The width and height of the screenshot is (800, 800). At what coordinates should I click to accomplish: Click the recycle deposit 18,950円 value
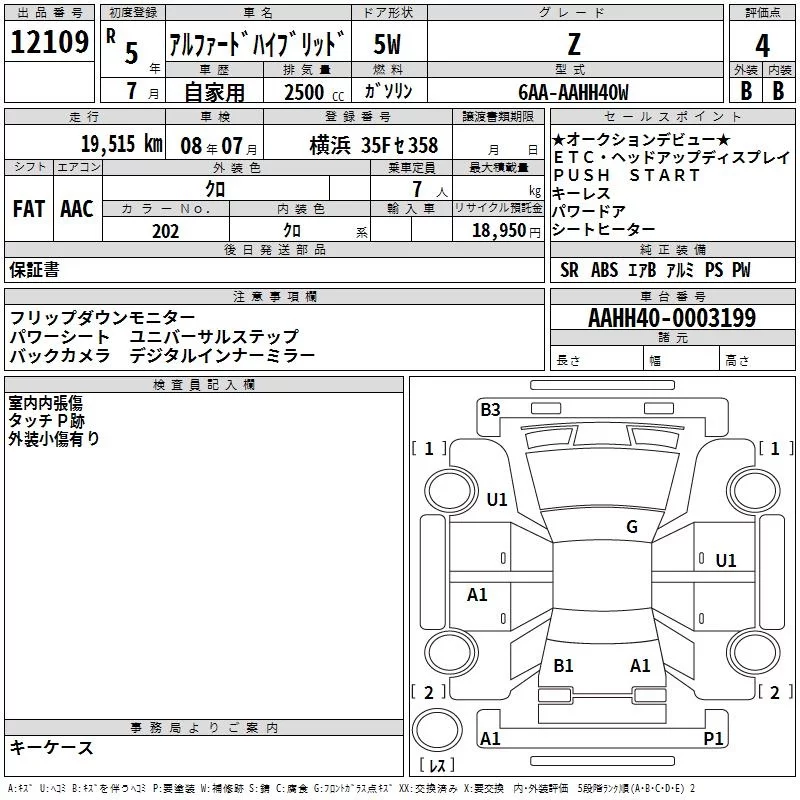(498, 231)
